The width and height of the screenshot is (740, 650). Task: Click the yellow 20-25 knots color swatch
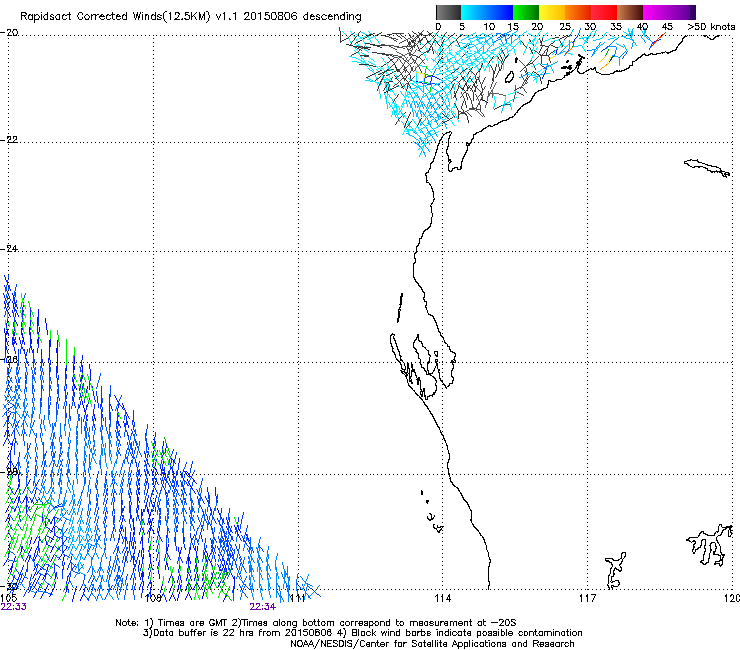(x=552, y=12)
